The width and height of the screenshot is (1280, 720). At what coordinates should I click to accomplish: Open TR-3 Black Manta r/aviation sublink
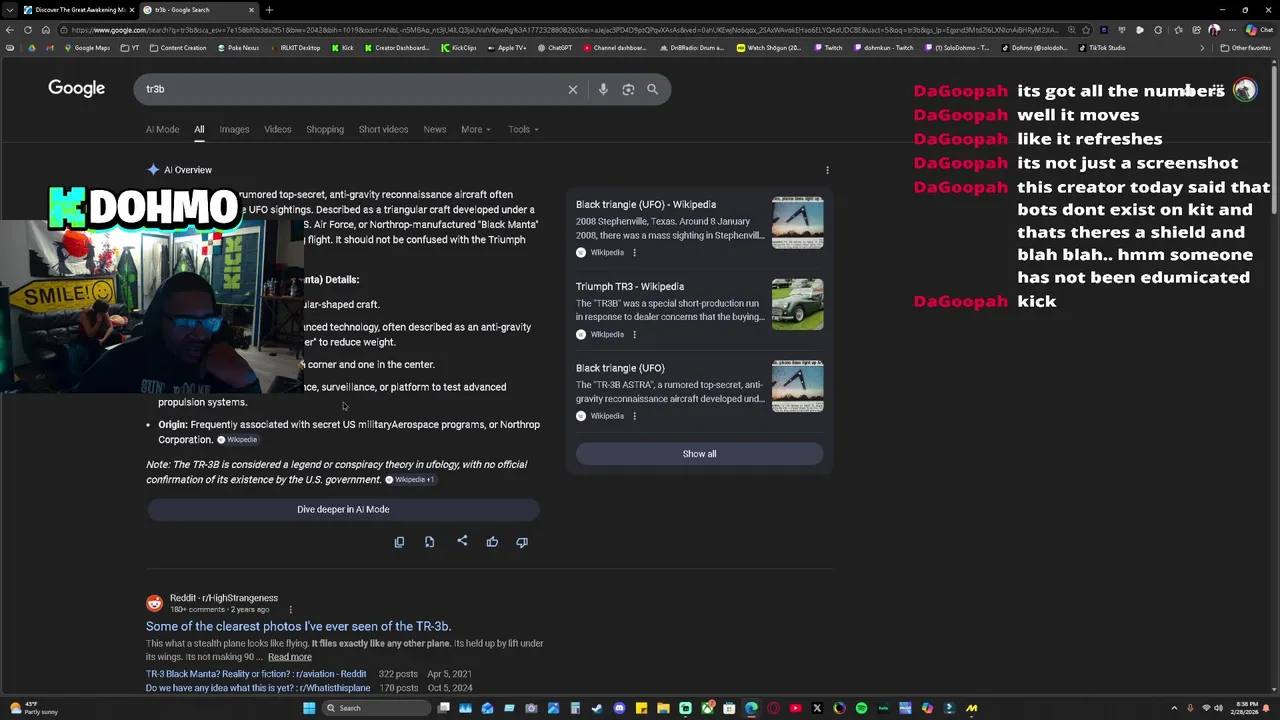(256, 674)
